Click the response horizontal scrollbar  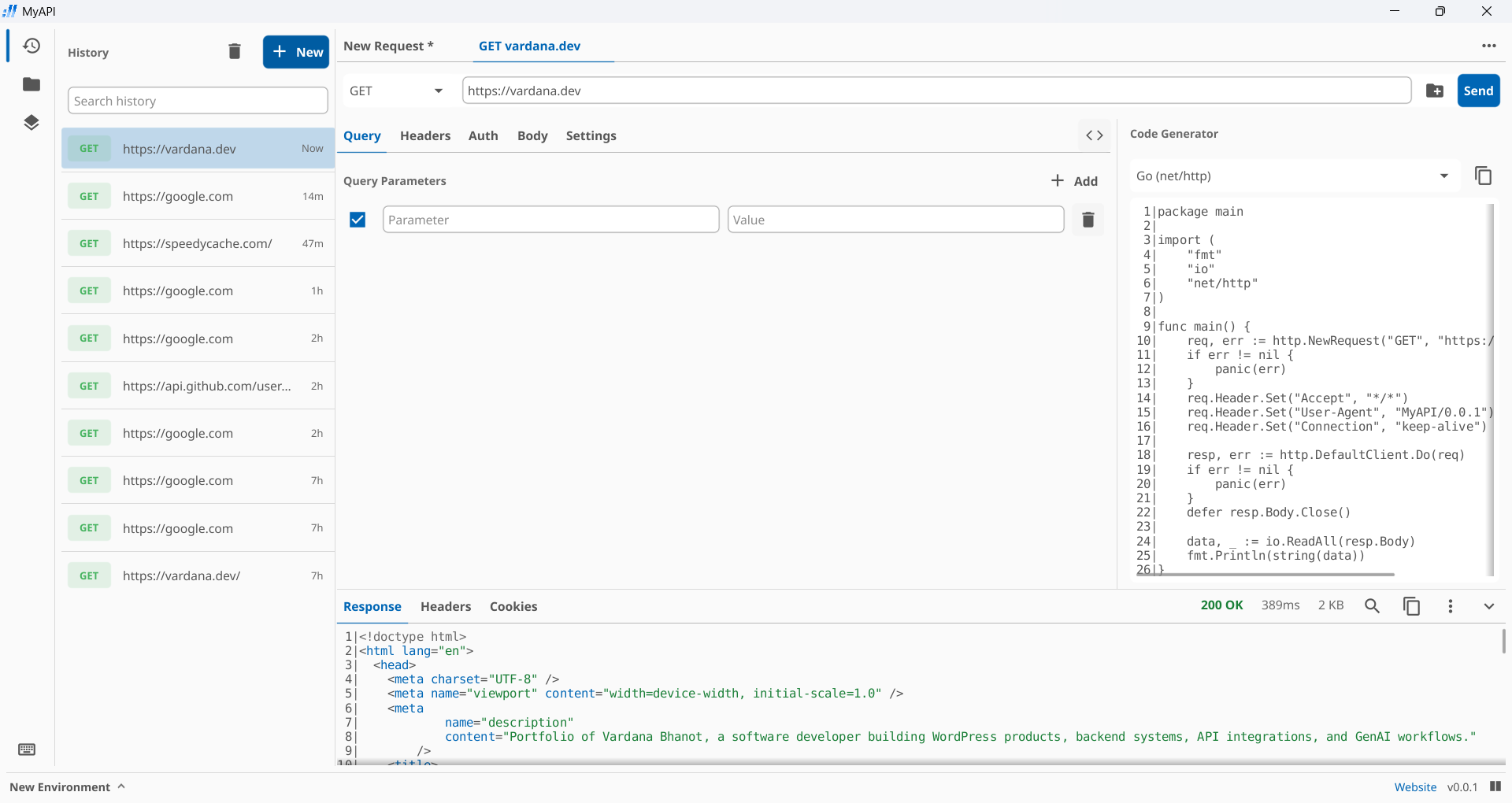point(921,763)
